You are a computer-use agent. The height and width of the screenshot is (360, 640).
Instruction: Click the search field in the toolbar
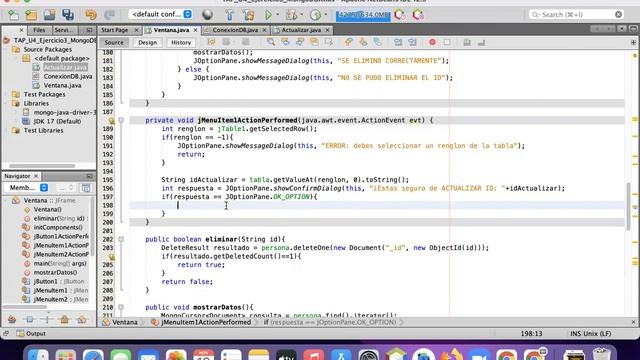click(576, 14)
